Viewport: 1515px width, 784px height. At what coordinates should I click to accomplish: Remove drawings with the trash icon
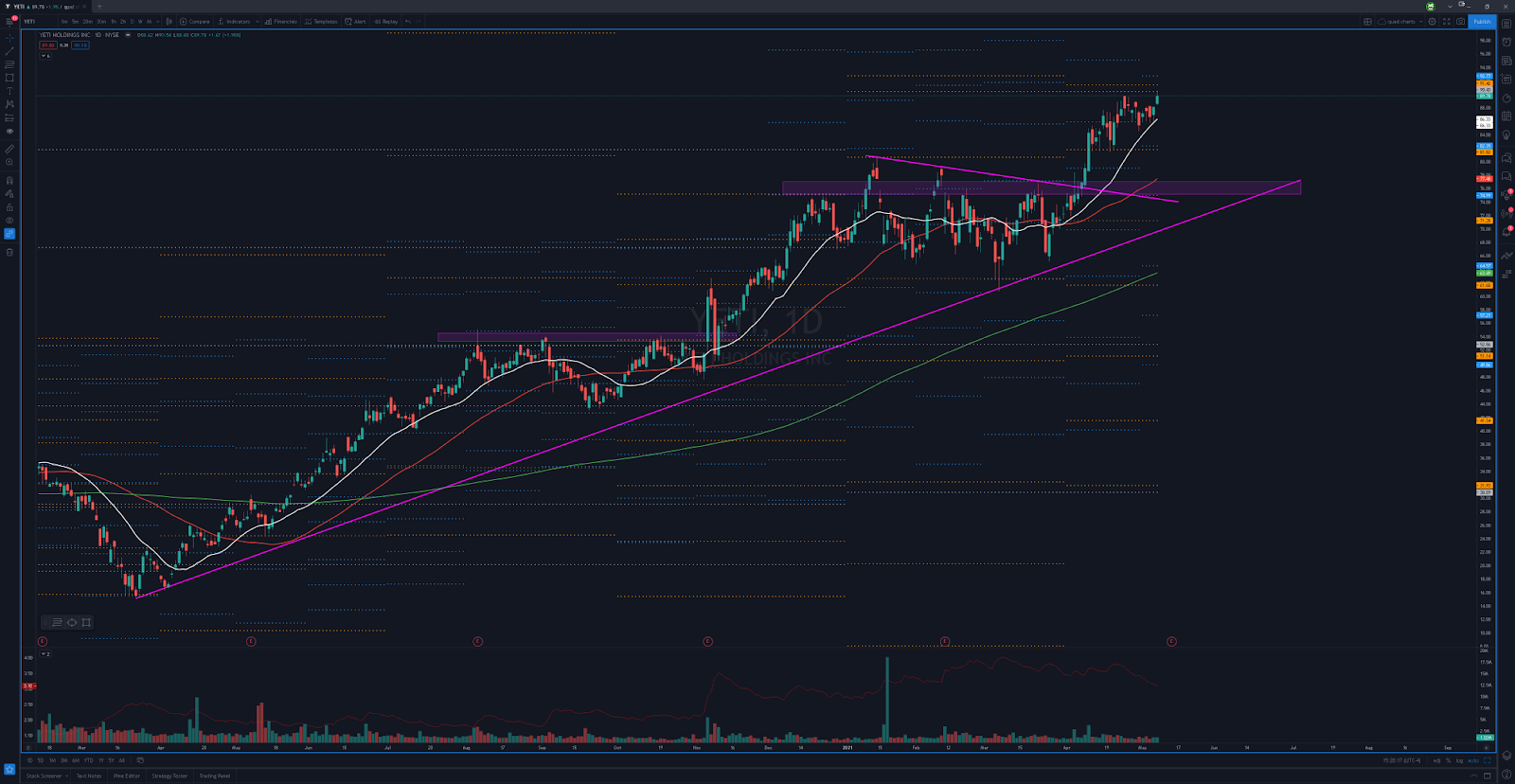tap(9, 252)
